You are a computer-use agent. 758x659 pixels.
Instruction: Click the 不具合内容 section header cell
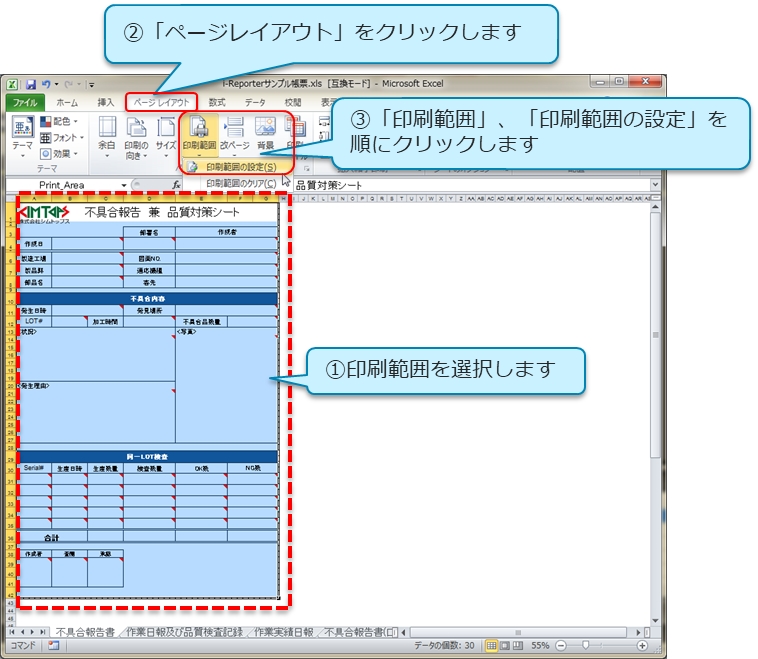(147, 299)
